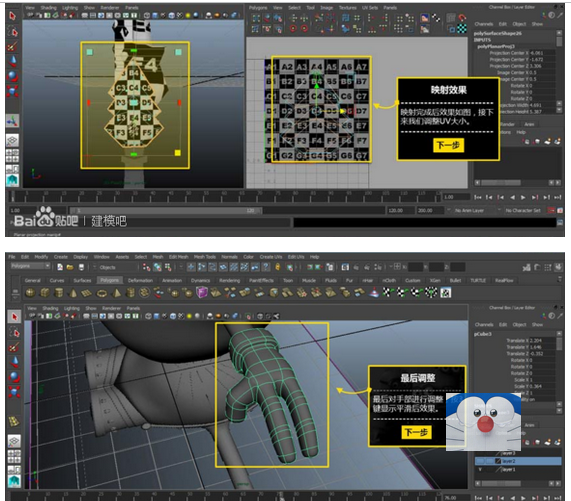The width and height of the screenshot is (571, 501).
Task: Click the Show Manipulator tool in the top toolbox
Action: 12,121
